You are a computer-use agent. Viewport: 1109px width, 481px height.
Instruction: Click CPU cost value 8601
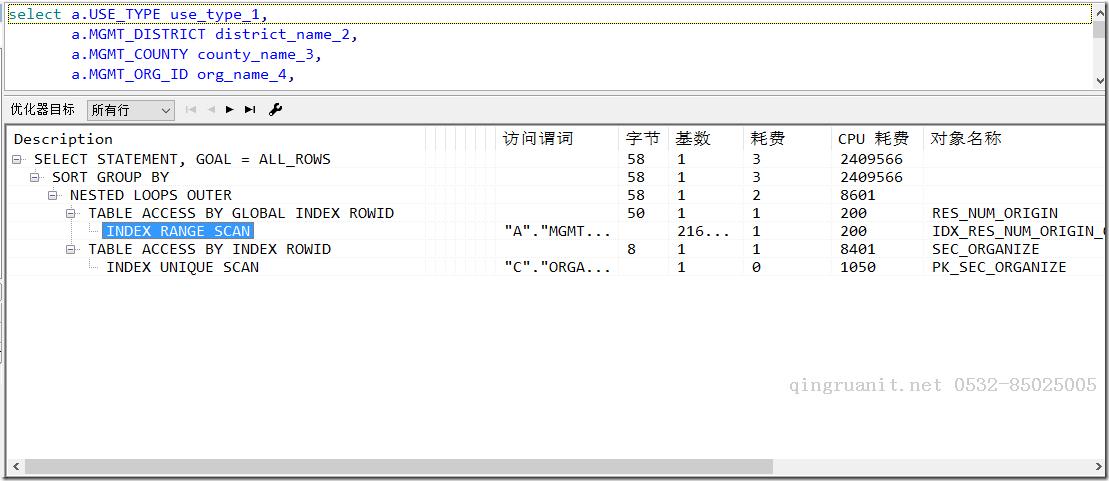click(x=858, y=195)
